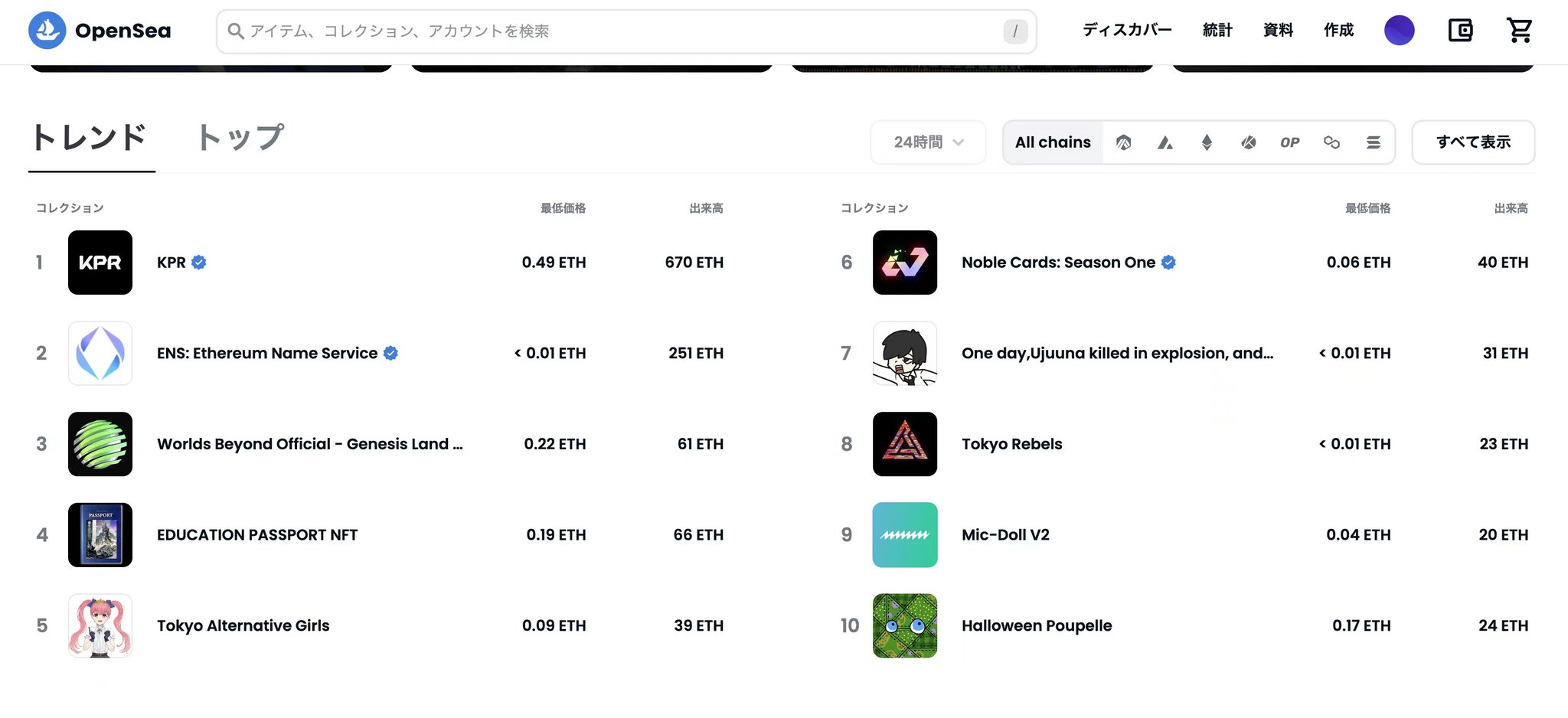Open the Noble Cards: Season One collection

(1059, 263)
